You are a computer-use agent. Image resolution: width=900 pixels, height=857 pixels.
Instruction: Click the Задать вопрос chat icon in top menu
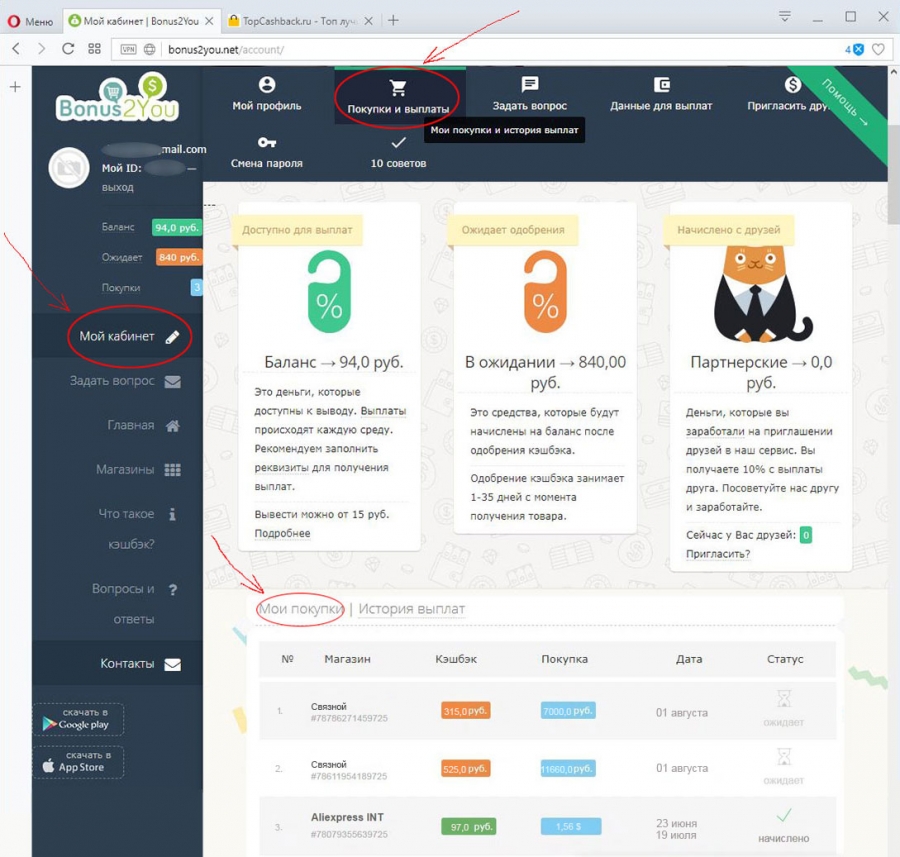pyautogui.click(x=529, y=85)
